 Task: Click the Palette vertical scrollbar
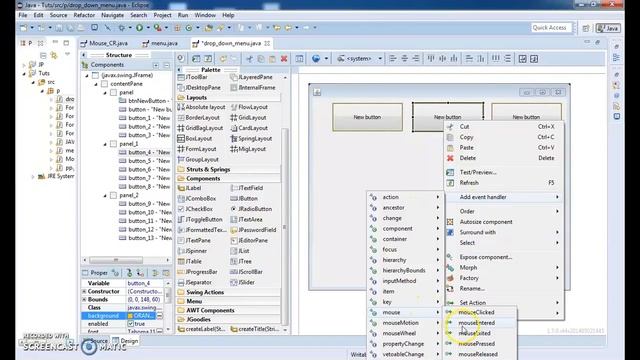[x=284, y=227]
